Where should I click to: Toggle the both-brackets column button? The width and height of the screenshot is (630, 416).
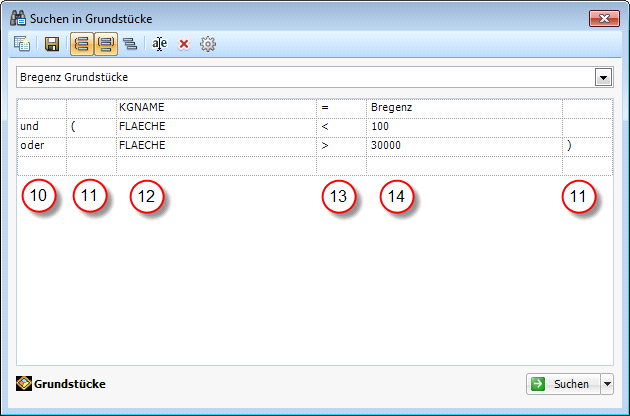(106, 44)
